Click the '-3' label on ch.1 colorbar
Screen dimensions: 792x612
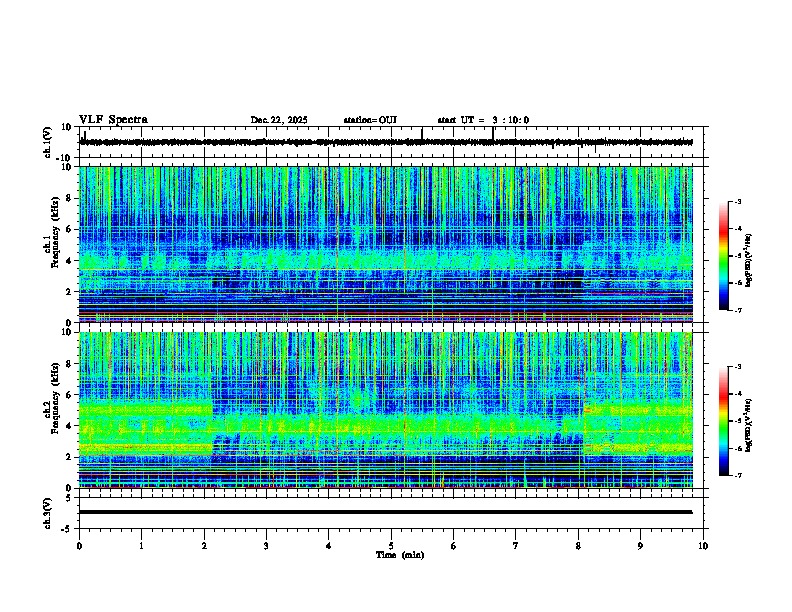coord(738,201)
